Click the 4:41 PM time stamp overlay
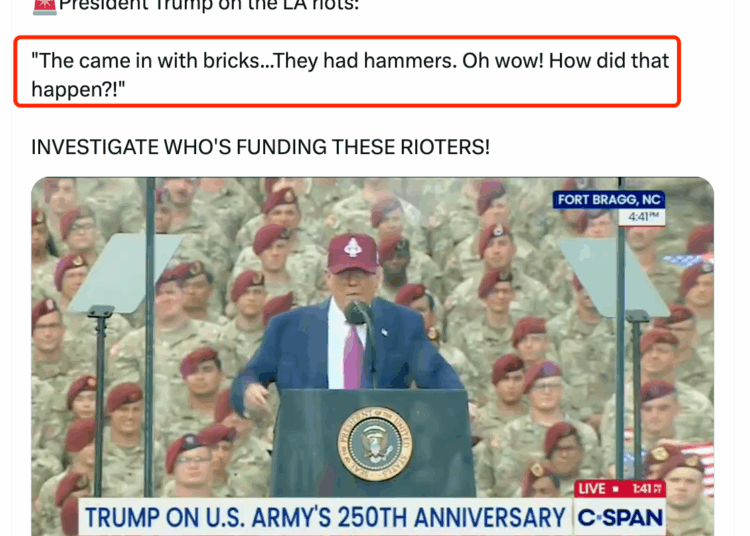 (x=642, y=217)
